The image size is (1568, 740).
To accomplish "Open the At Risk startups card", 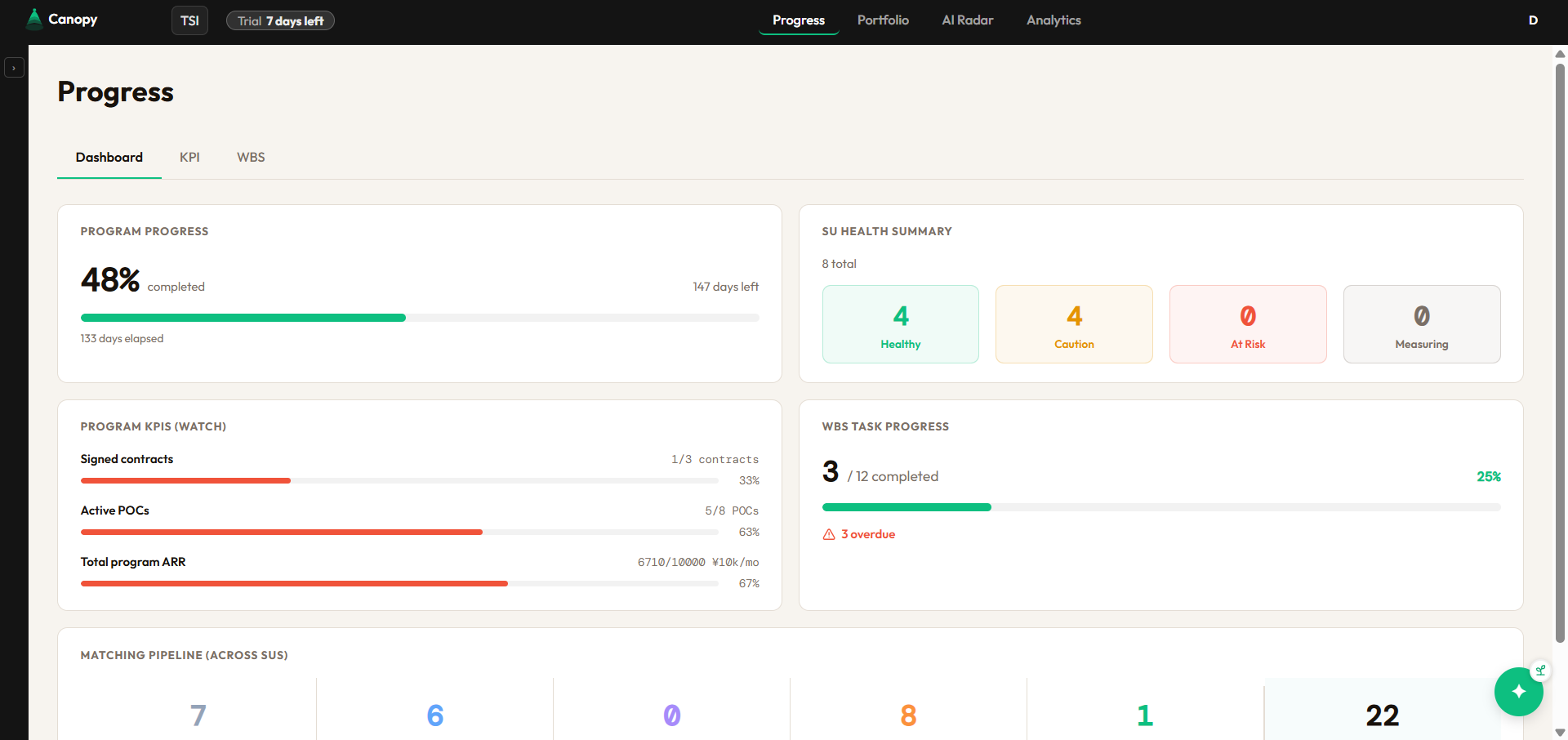I will pyautogui.click(x=1248, y=324).
